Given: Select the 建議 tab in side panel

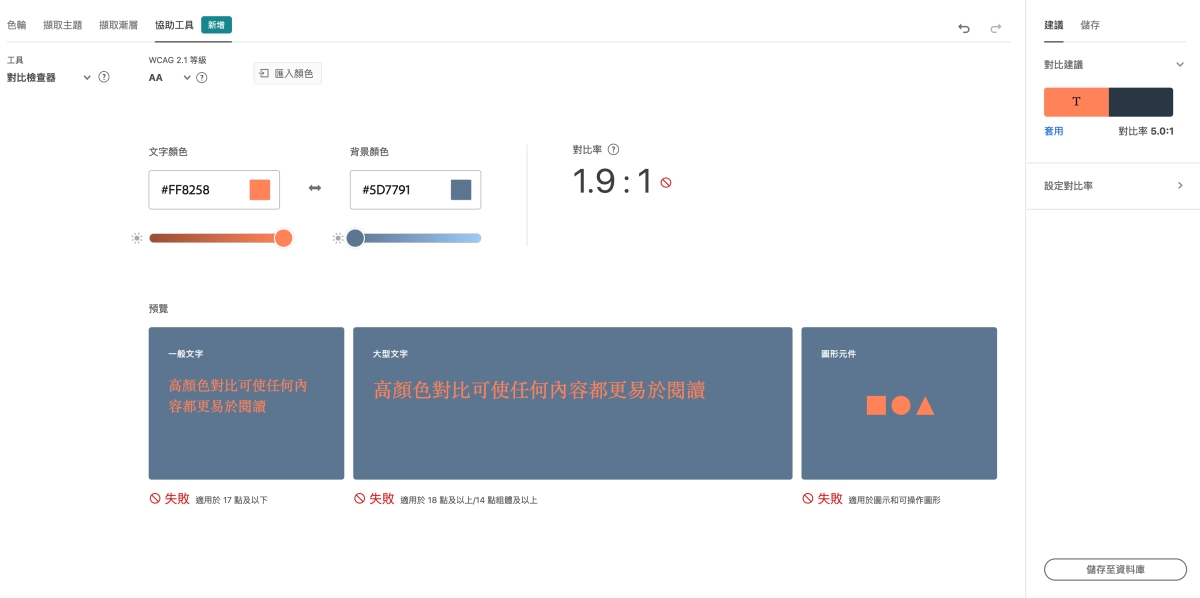Looking at the screenshot, I should click(x=1054, y=25).
